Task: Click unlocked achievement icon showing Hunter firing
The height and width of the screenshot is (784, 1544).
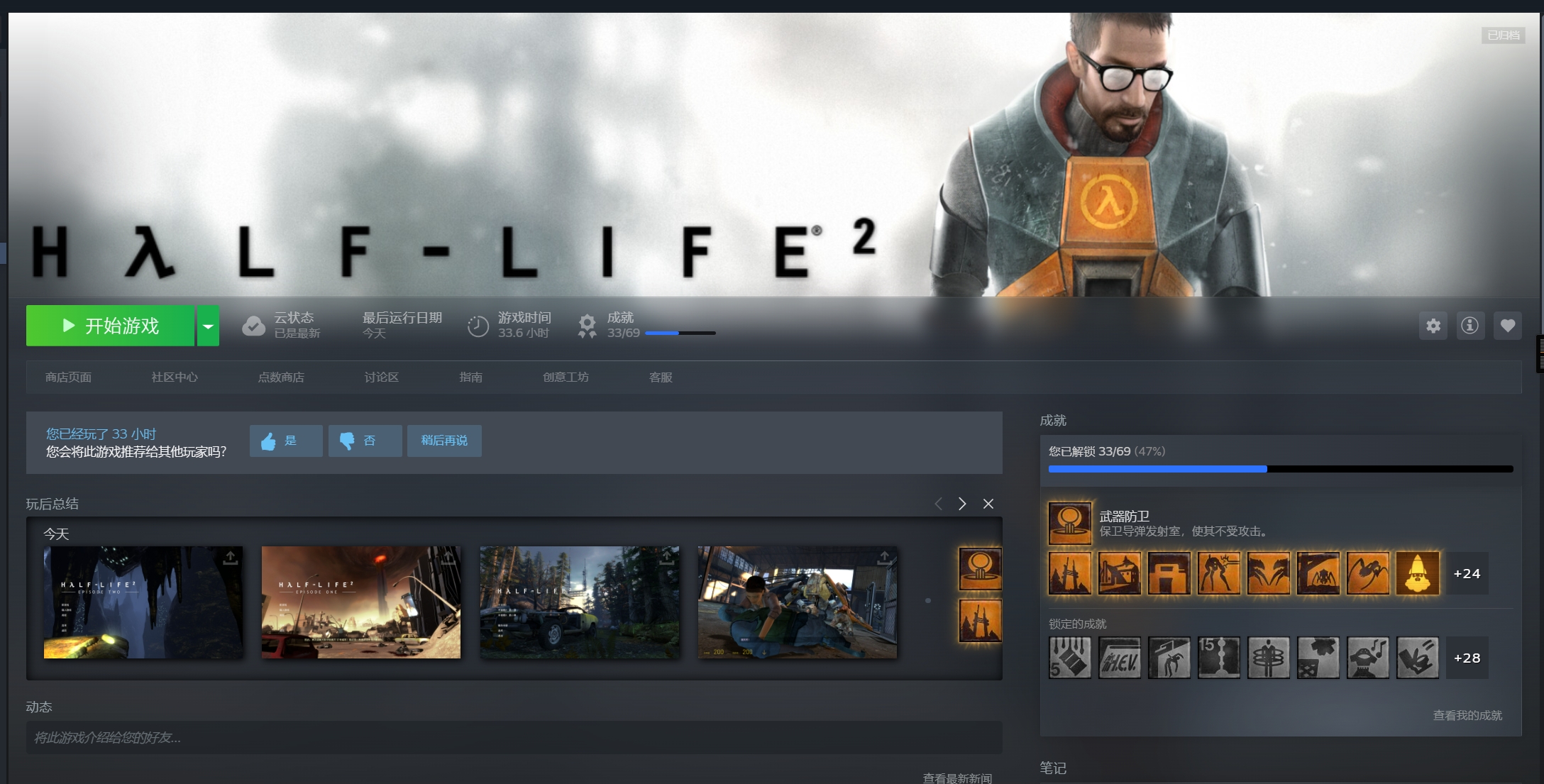Action: pos(1219,573)
